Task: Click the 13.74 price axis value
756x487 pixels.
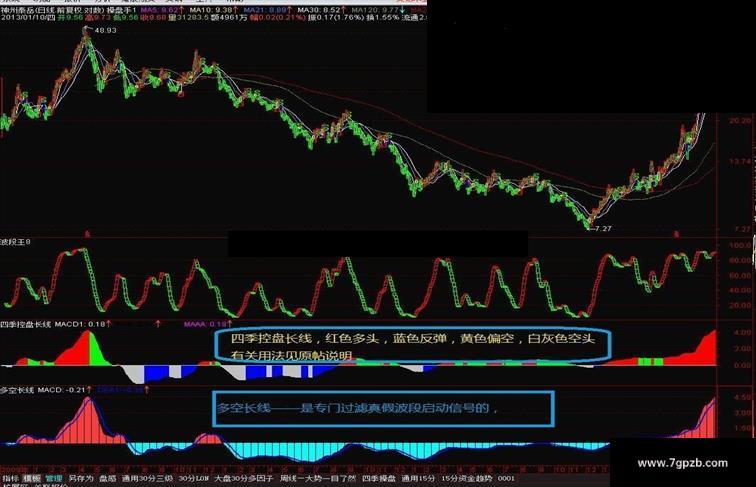Action: point(740,161)
